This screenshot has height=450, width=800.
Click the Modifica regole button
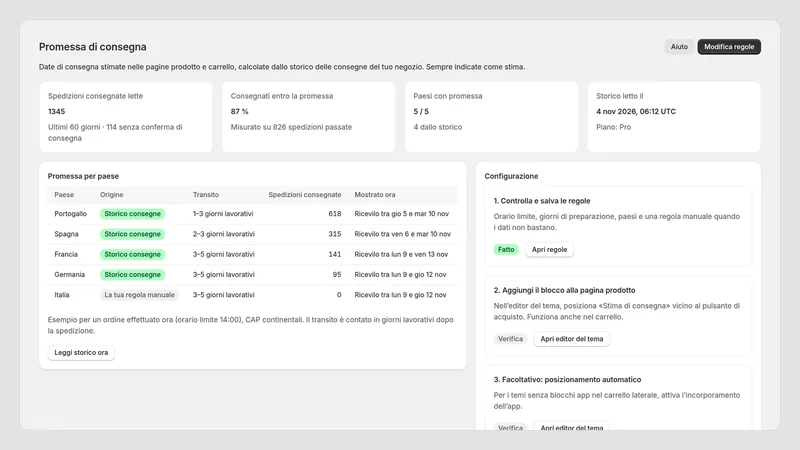(729, 46)
